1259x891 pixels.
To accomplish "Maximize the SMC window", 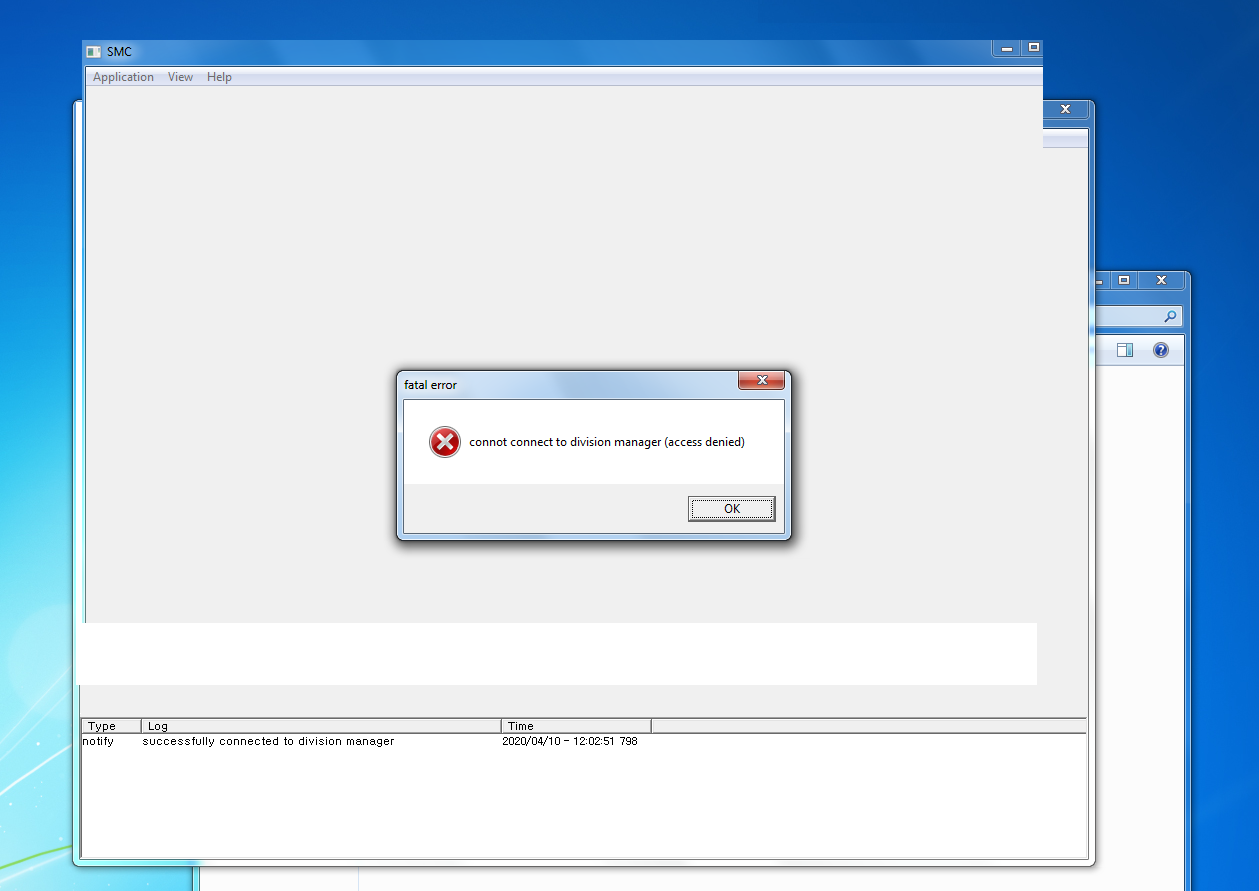I will (1033, 48).
